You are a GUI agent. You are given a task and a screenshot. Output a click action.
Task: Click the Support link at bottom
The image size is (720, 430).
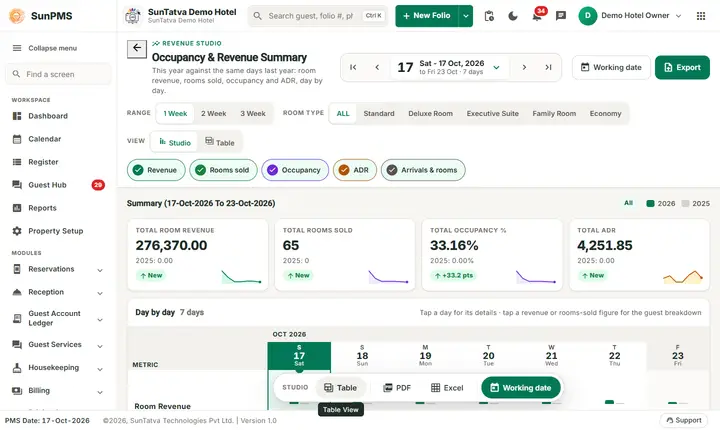click(684, 420)
